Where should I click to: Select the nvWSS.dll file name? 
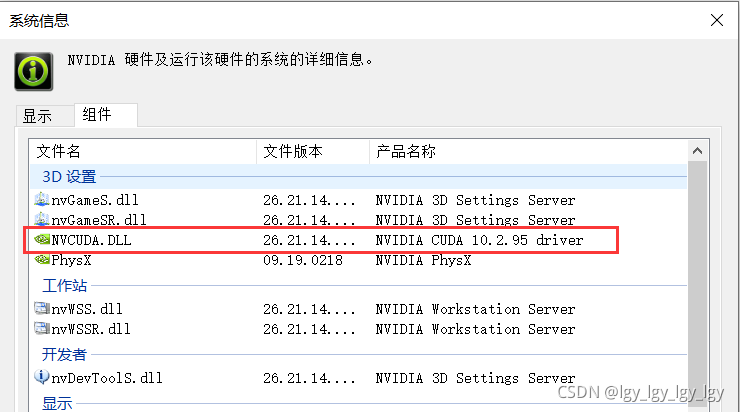click(x=87, y=309)
